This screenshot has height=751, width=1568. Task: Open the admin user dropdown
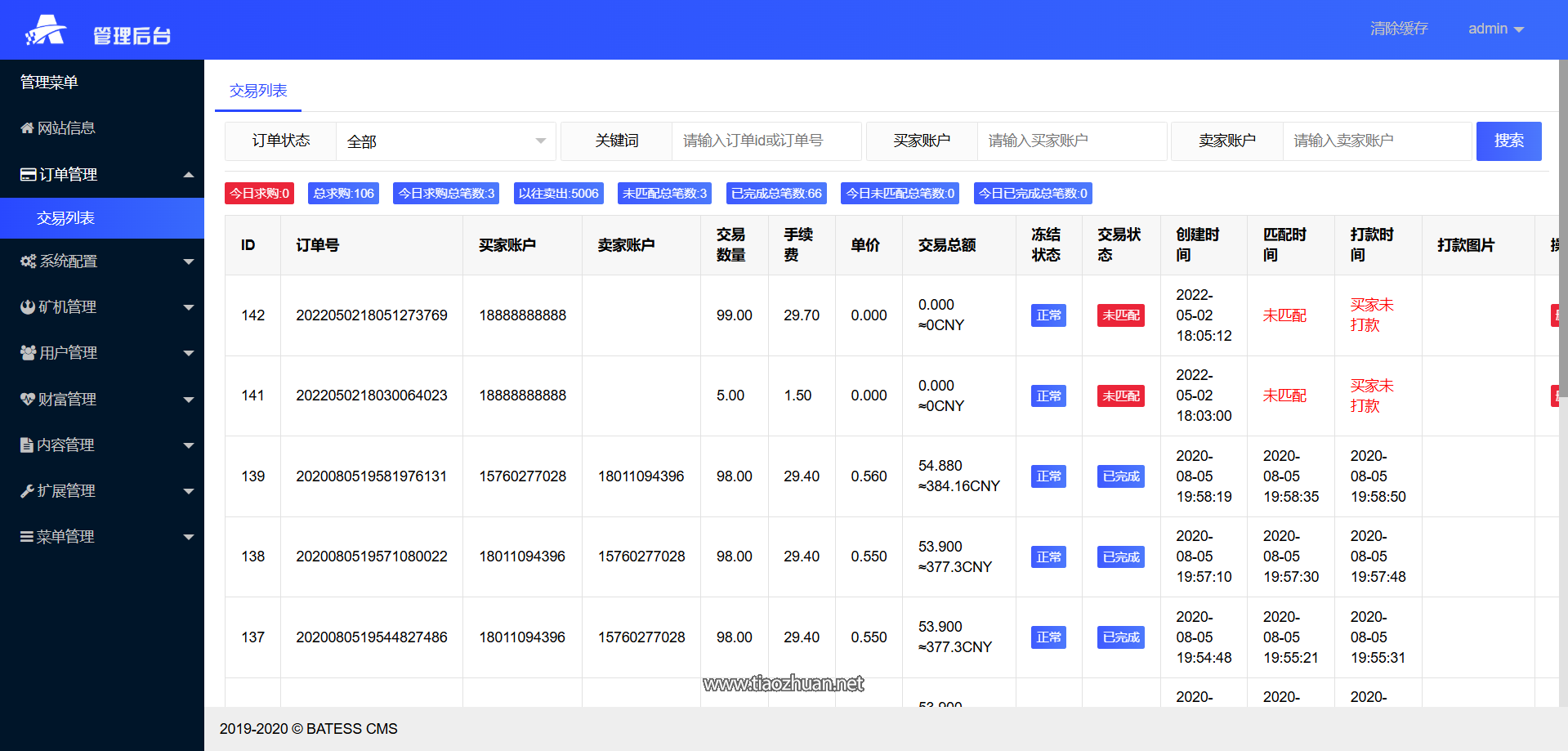[x=1496, y=29]
